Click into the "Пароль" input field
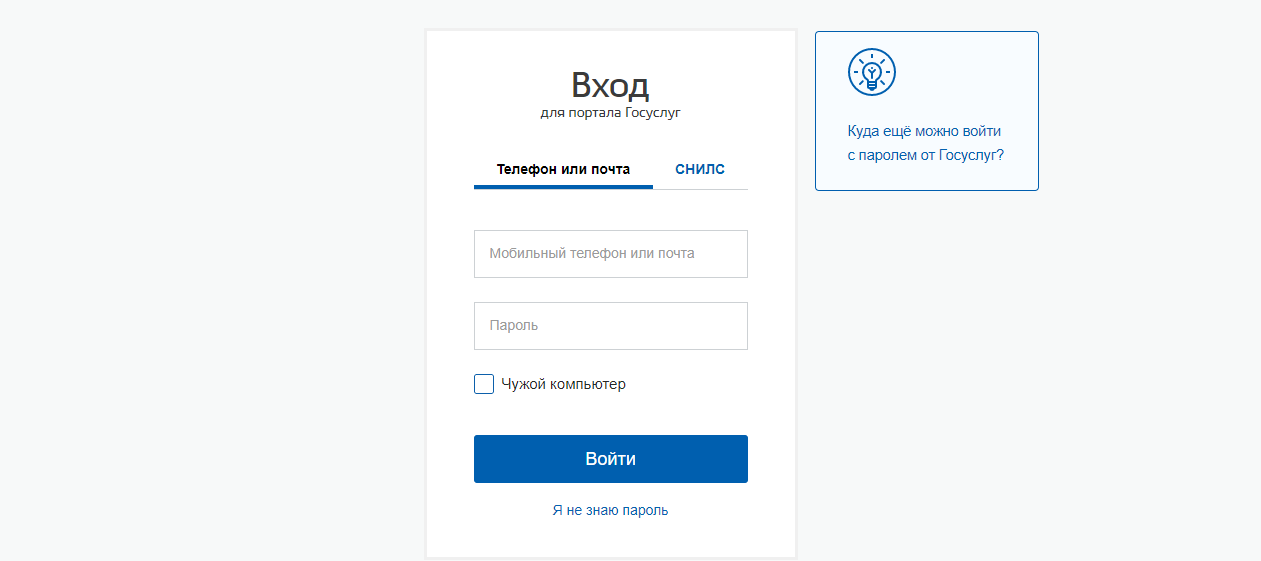The width and height of the screenshot is (1261, 561). [610, 326]
